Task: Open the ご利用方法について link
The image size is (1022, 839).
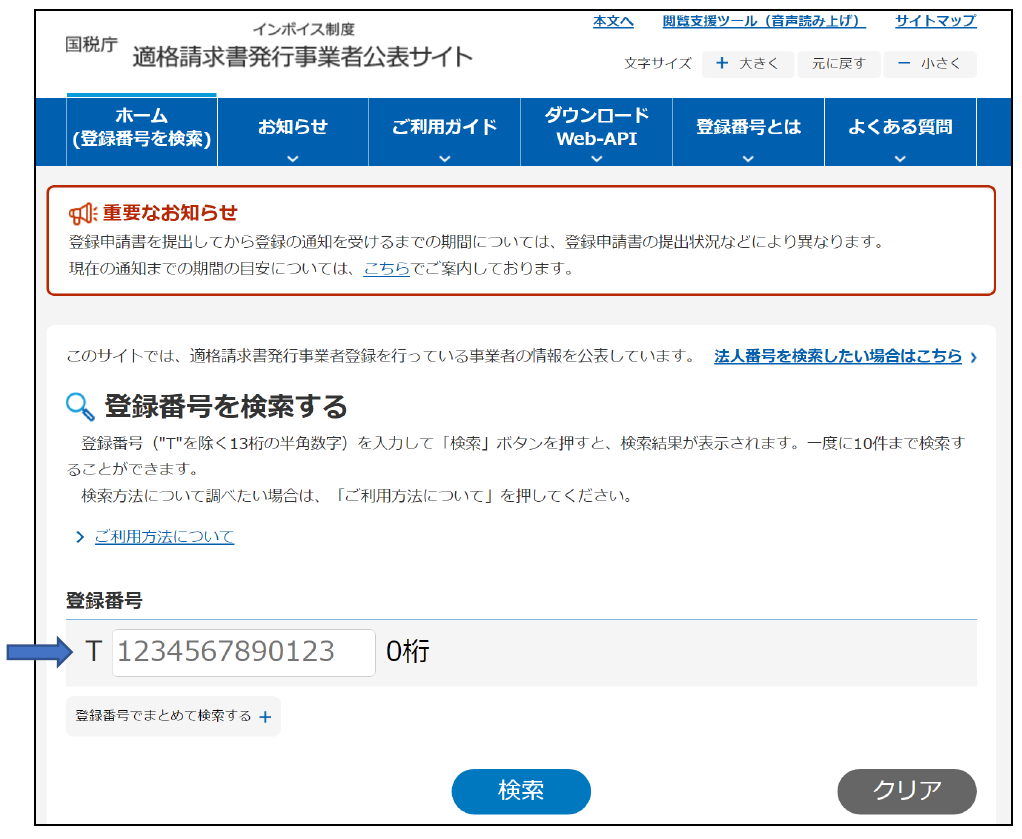Action: point(164,537)
